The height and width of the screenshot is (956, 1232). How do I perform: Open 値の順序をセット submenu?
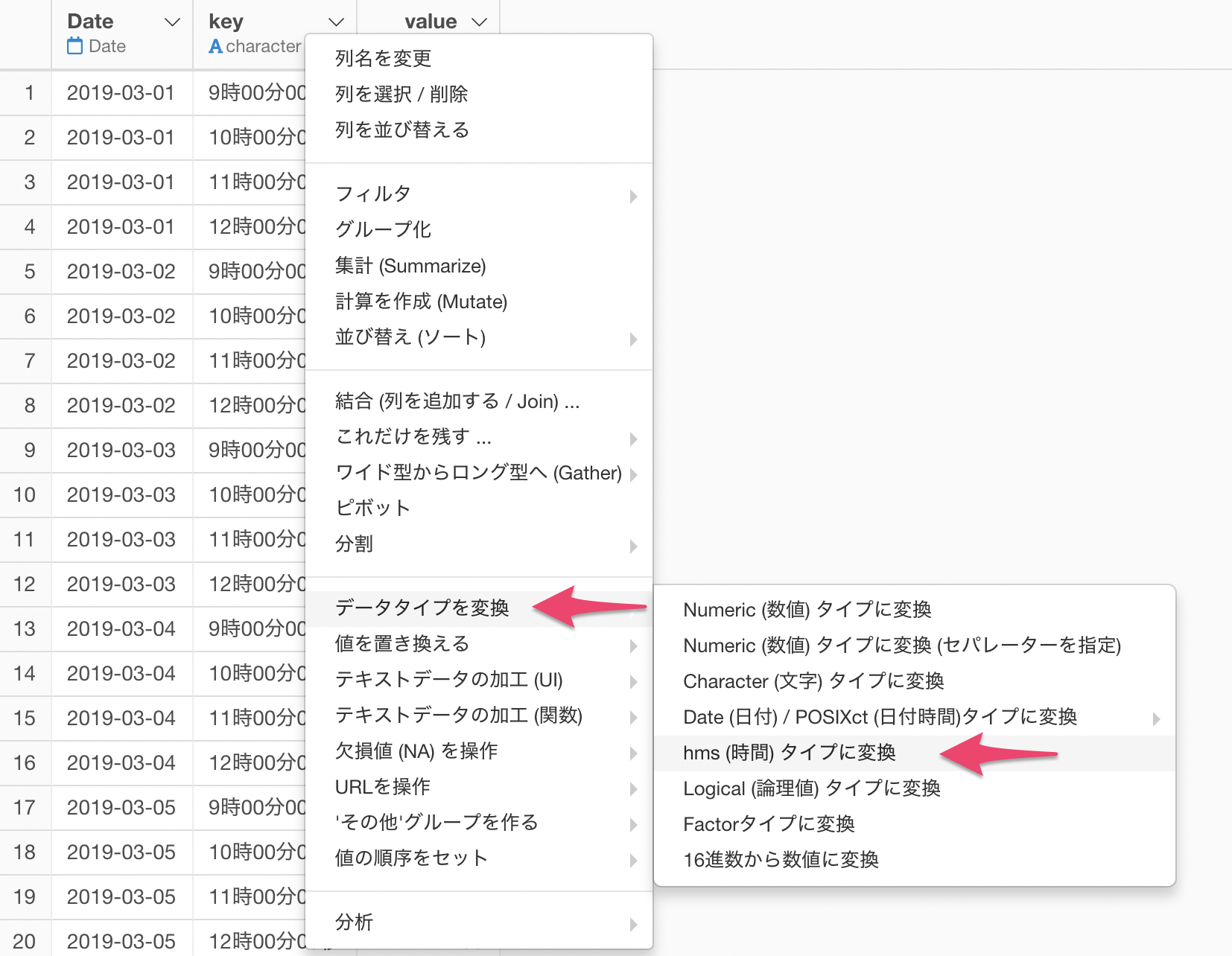479,858
